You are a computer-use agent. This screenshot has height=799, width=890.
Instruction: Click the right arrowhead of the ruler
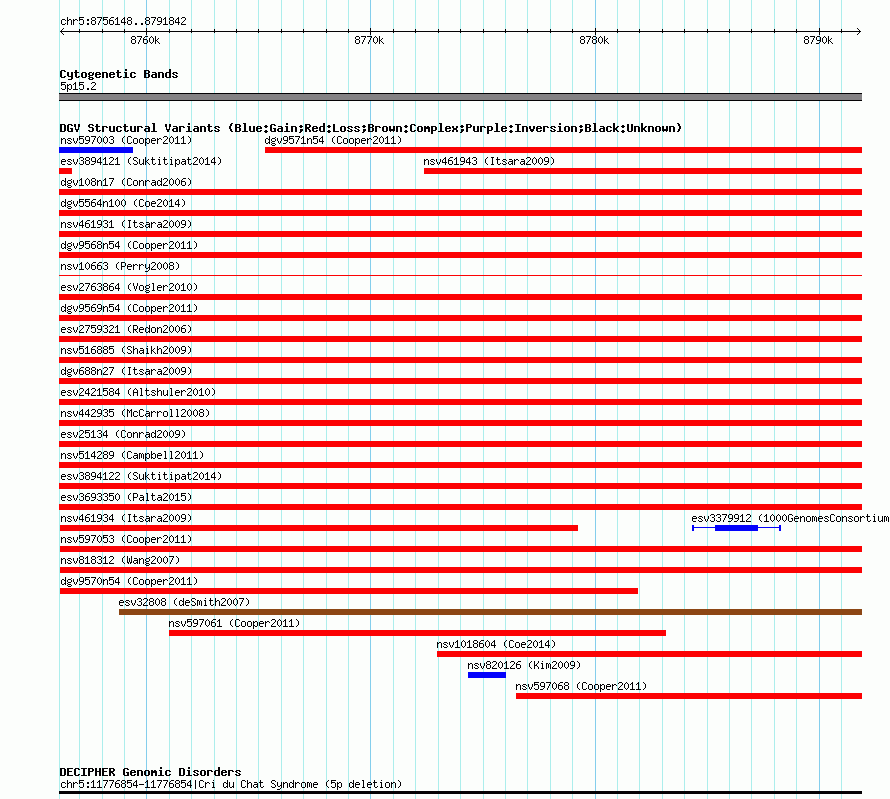(859, 32)
